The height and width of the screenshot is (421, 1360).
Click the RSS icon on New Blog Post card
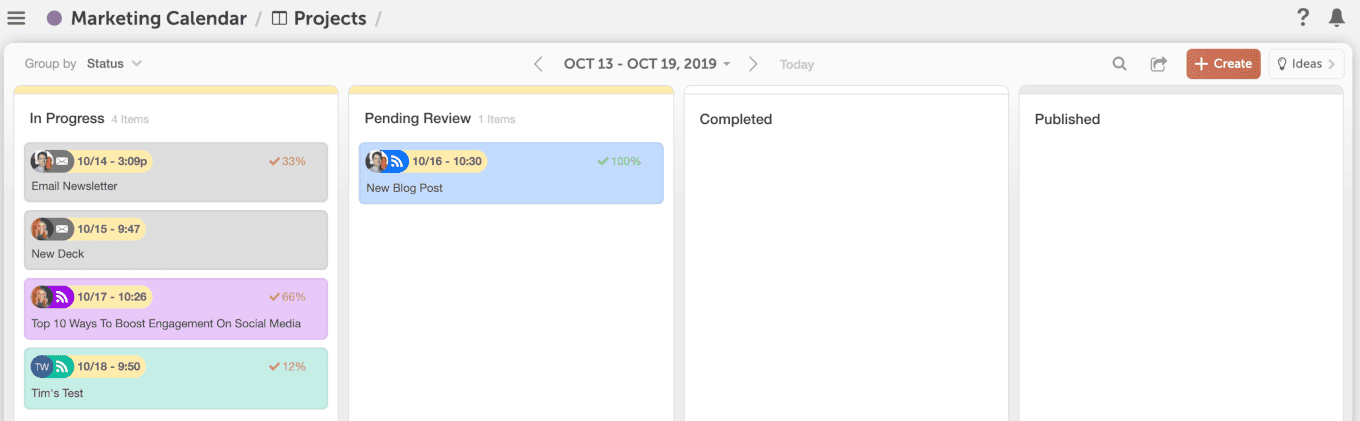click(x=397, y=161)
